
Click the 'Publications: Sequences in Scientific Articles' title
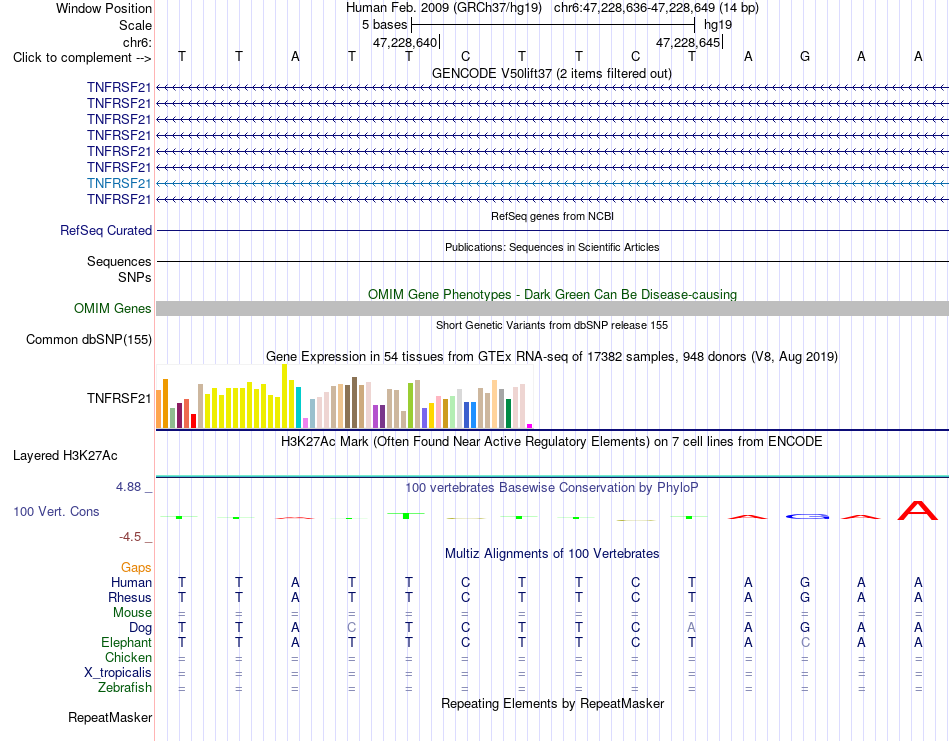(x=552, y=247)
